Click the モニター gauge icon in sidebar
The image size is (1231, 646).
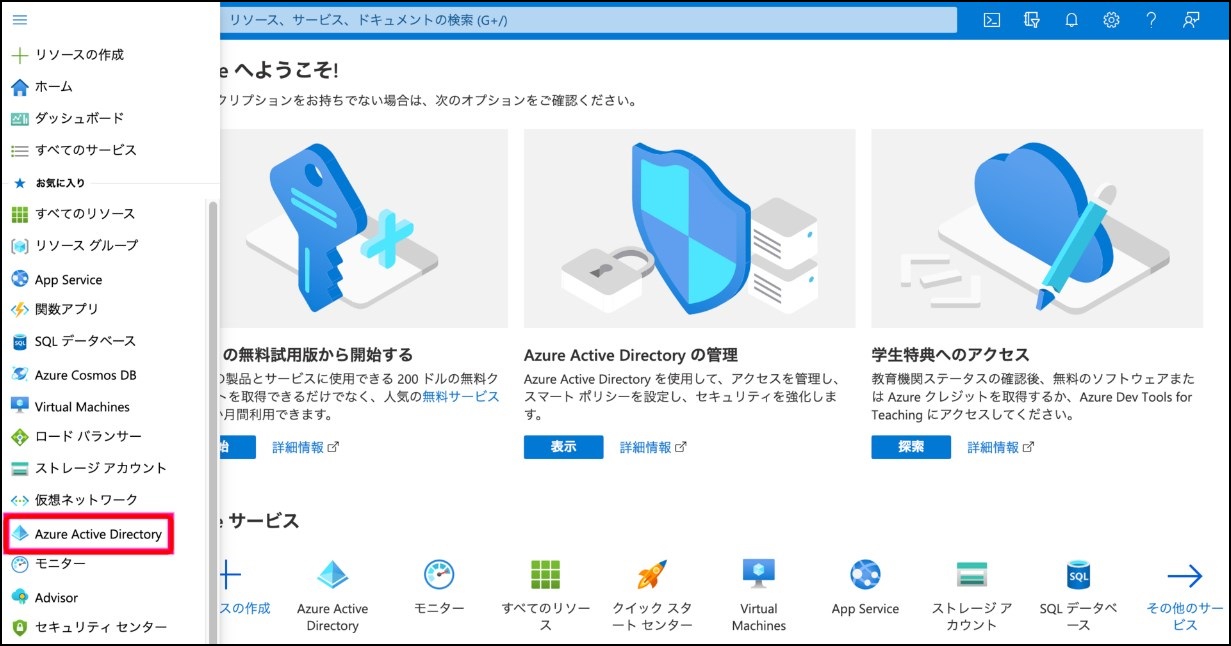pos(19,564)
